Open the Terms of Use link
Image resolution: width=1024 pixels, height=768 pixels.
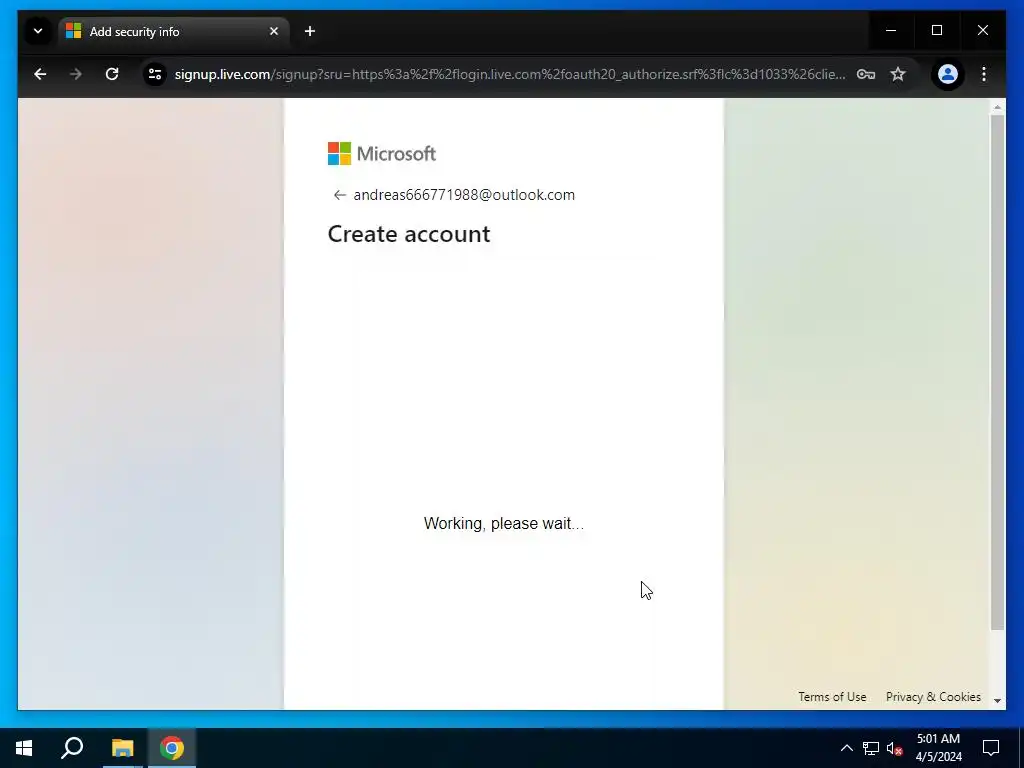(x=832, y=697)
